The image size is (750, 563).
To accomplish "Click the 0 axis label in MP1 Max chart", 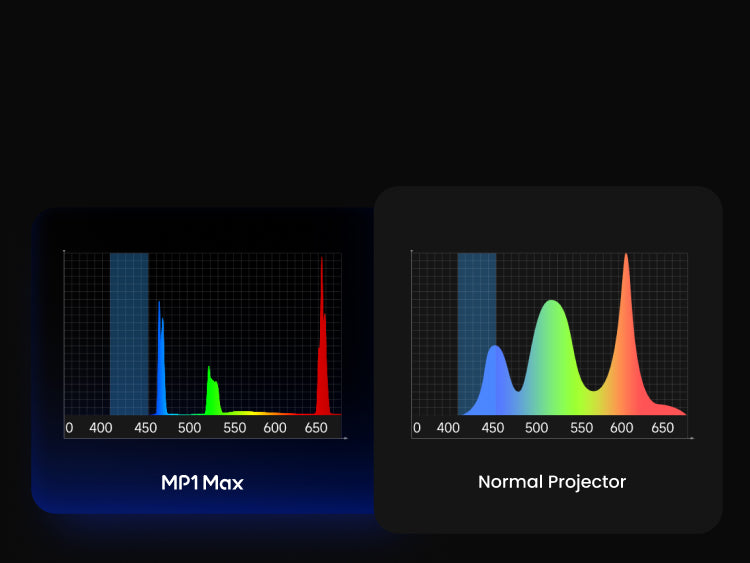I will tap(69, 428).
